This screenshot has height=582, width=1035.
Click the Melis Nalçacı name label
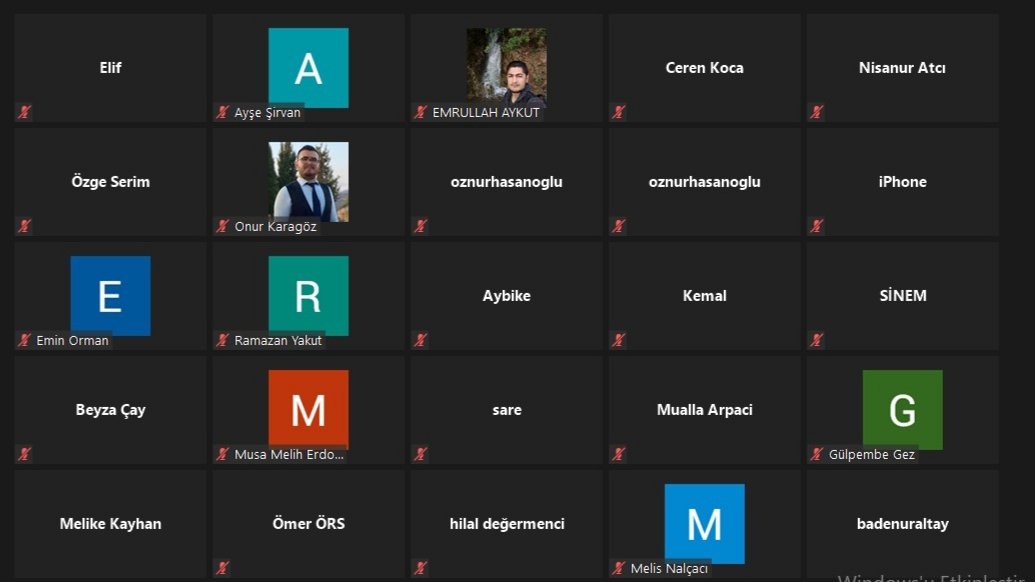pos(669,569)
